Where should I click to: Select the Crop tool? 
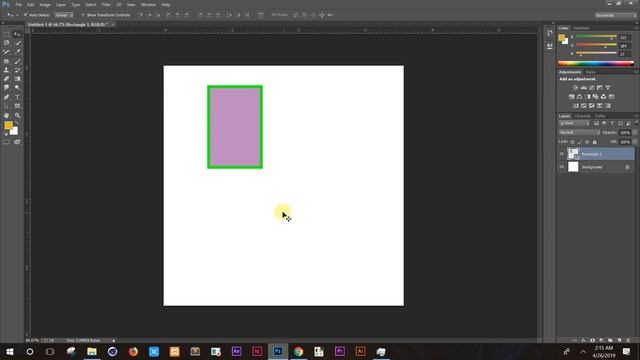pyautogui.click(x=6, y=52)
